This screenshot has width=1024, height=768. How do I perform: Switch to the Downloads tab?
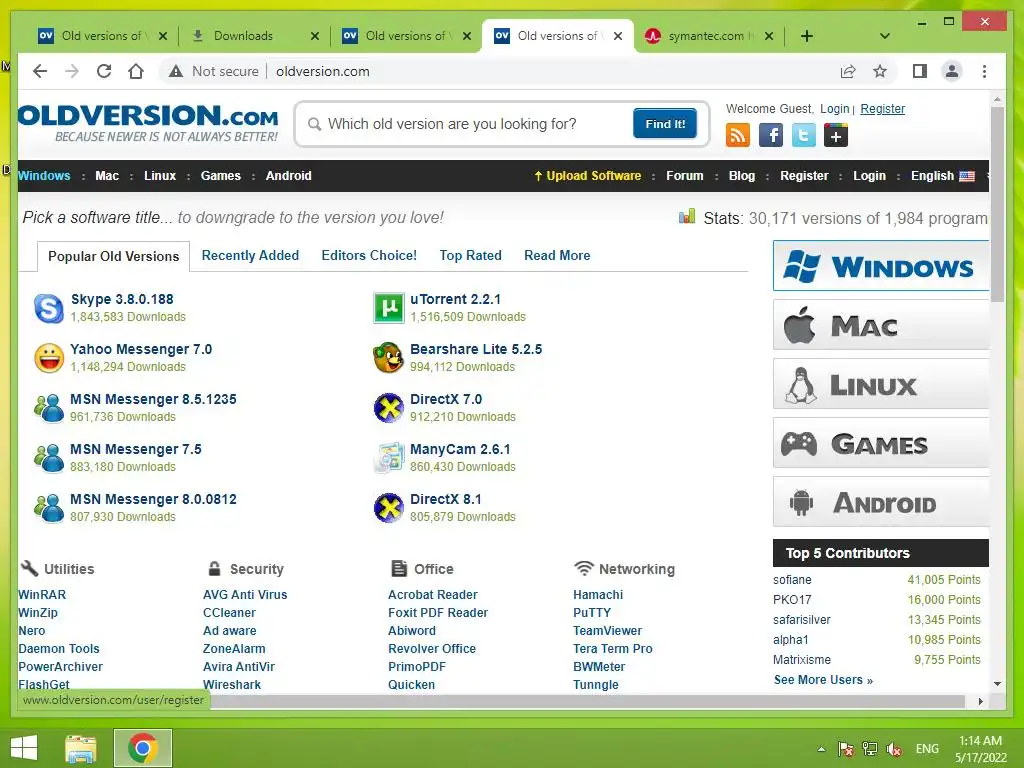pyautogui.click(x=254, y=36)
